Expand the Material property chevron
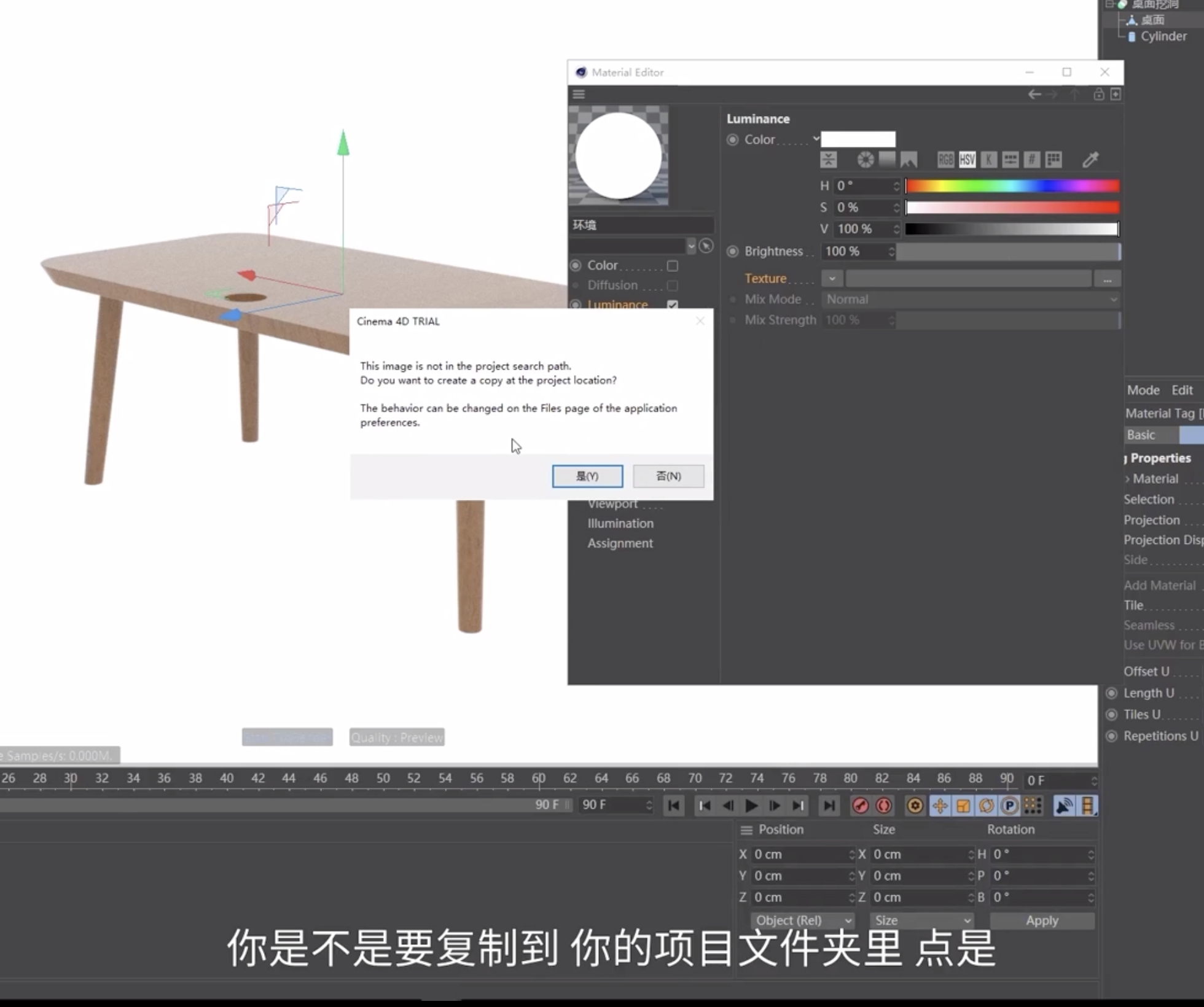This screenshot has width=1204, height=1007. (x=1127, y=479)
